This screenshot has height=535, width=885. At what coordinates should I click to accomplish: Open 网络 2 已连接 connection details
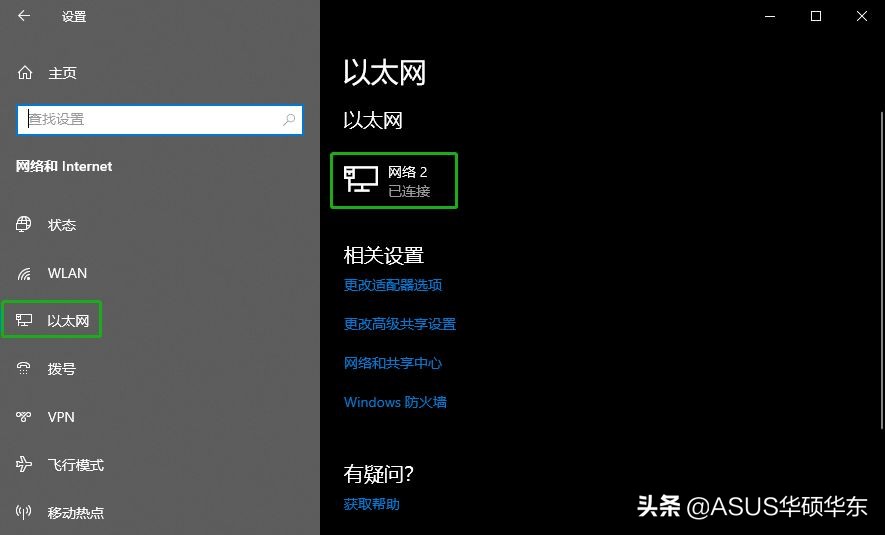point(394,181)
